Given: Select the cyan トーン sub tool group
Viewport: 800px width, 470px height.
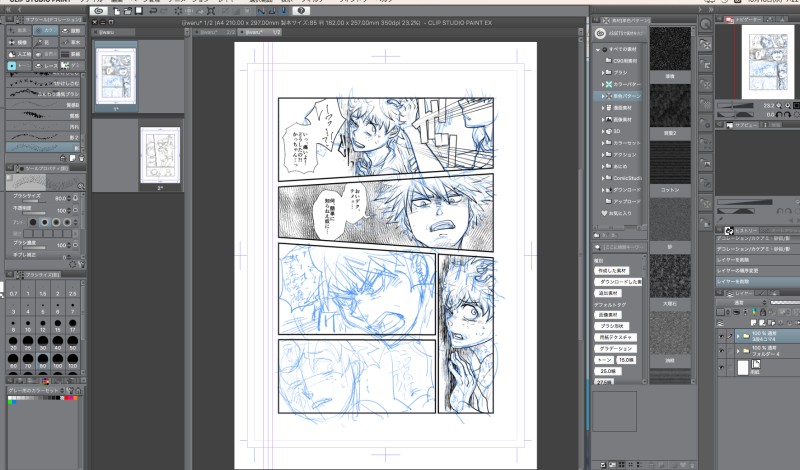Looking at the screenshot, I should coord(18,66).
